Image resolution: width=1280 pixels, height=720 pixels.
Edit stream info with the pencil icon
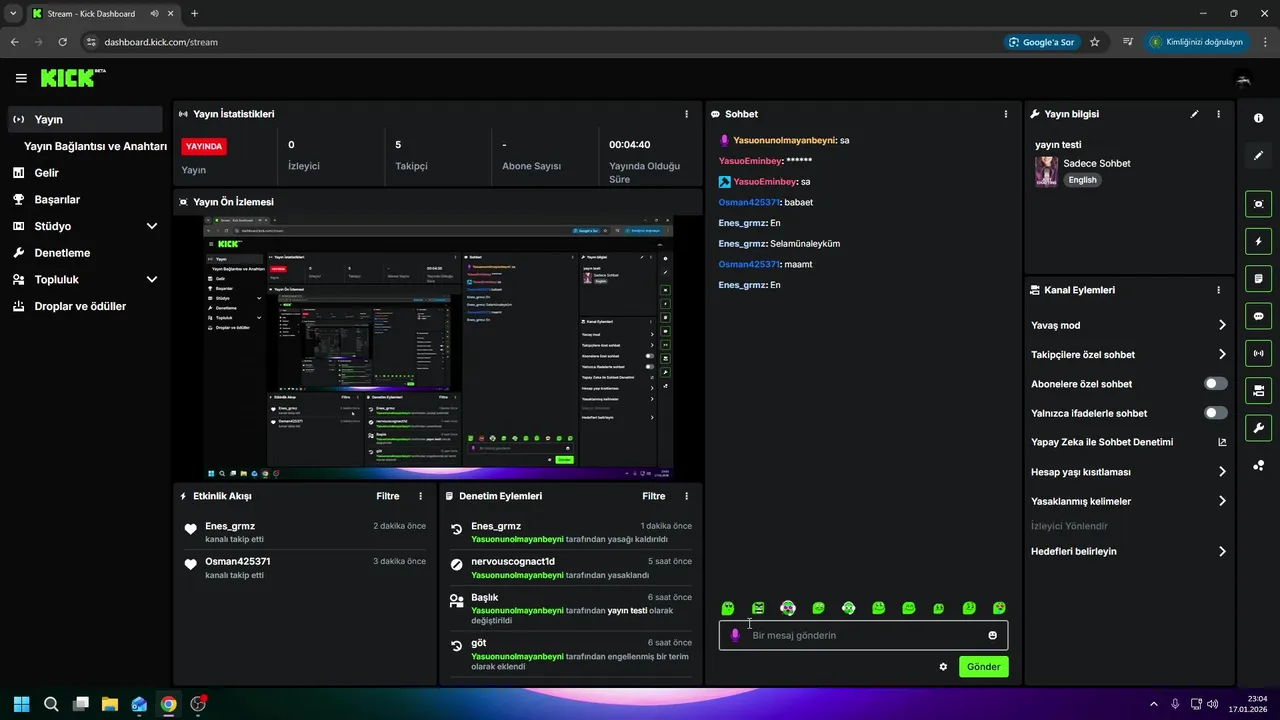(x=1194, y=114)
